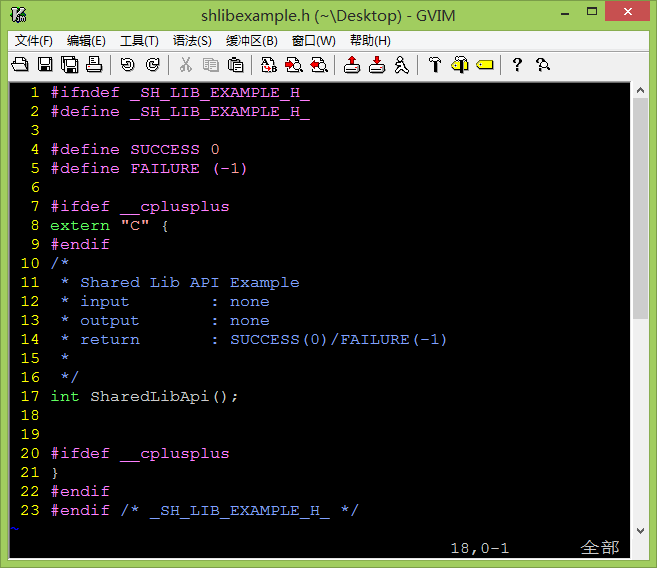Open the 编辑(E) Edit menu
This screenshot has height=568, width=657.
click(86, 41)
